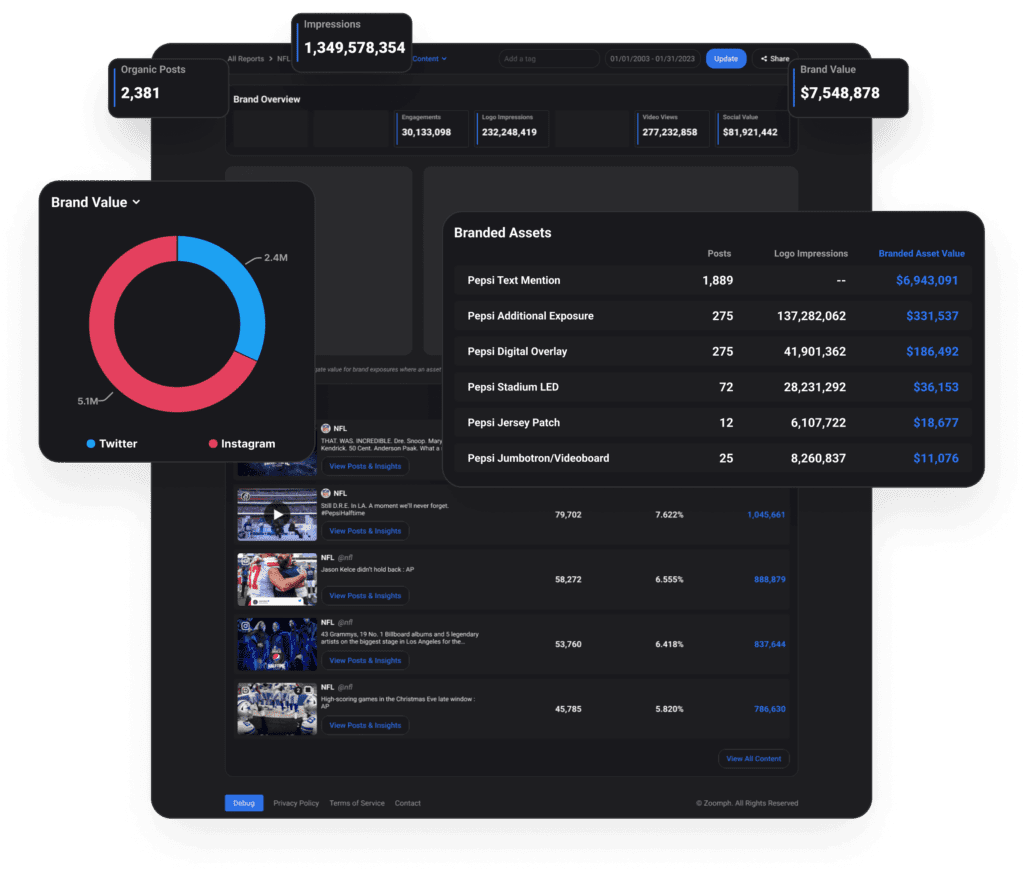1024x884 pixels.
Task: Click the Twitter legend color dot
Action: tap(91, 444)
